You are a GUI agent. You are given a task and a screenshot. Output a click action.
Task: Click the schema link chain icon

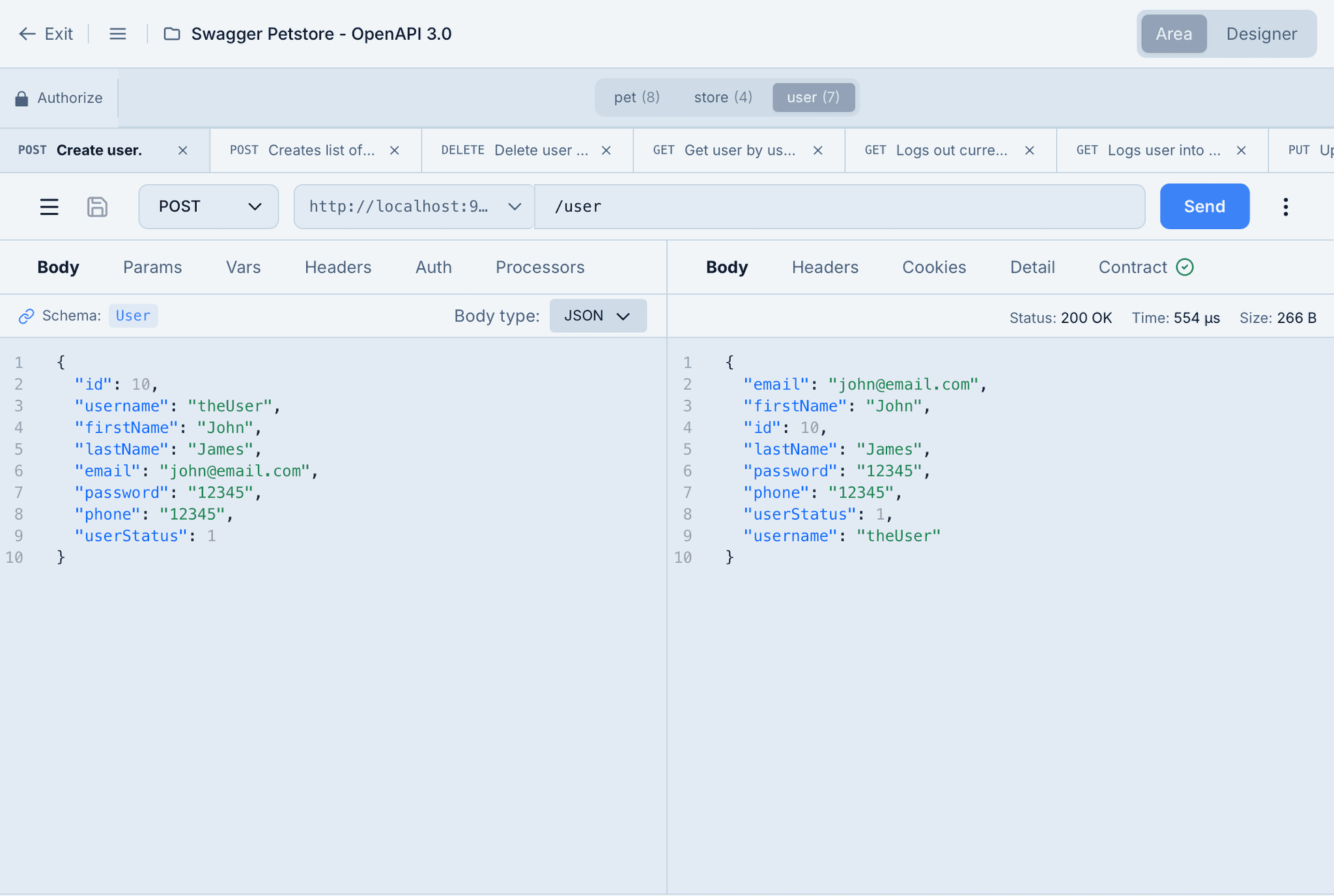point(26,316)
